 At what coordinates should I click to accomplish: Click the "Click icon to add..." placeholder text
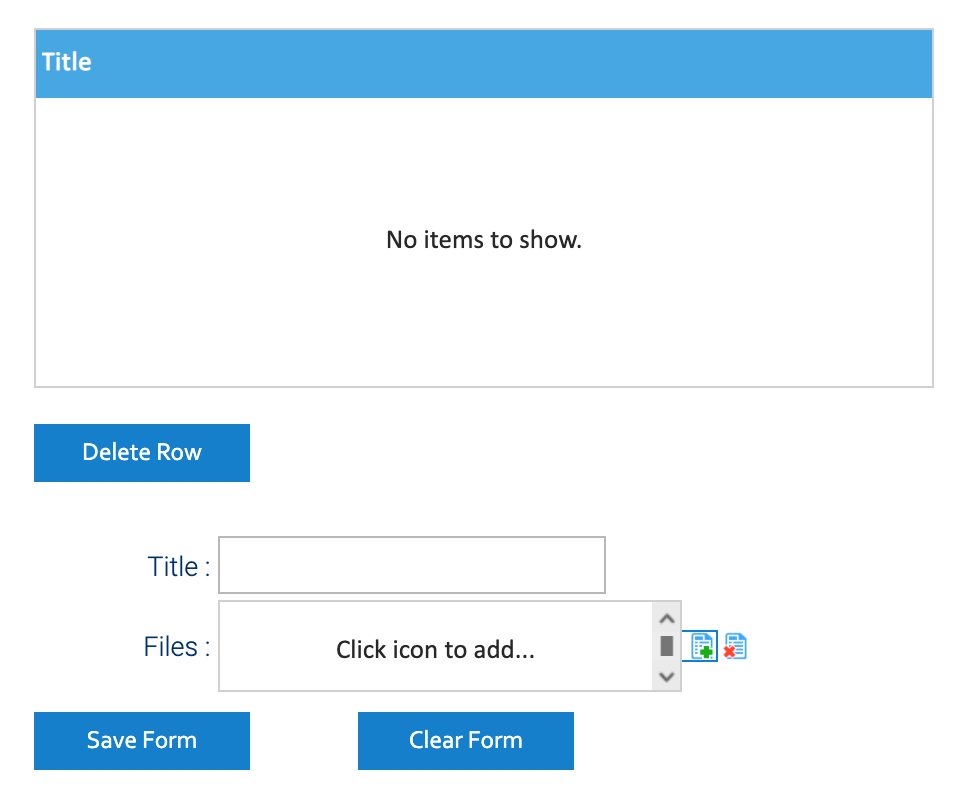(435, 650)
